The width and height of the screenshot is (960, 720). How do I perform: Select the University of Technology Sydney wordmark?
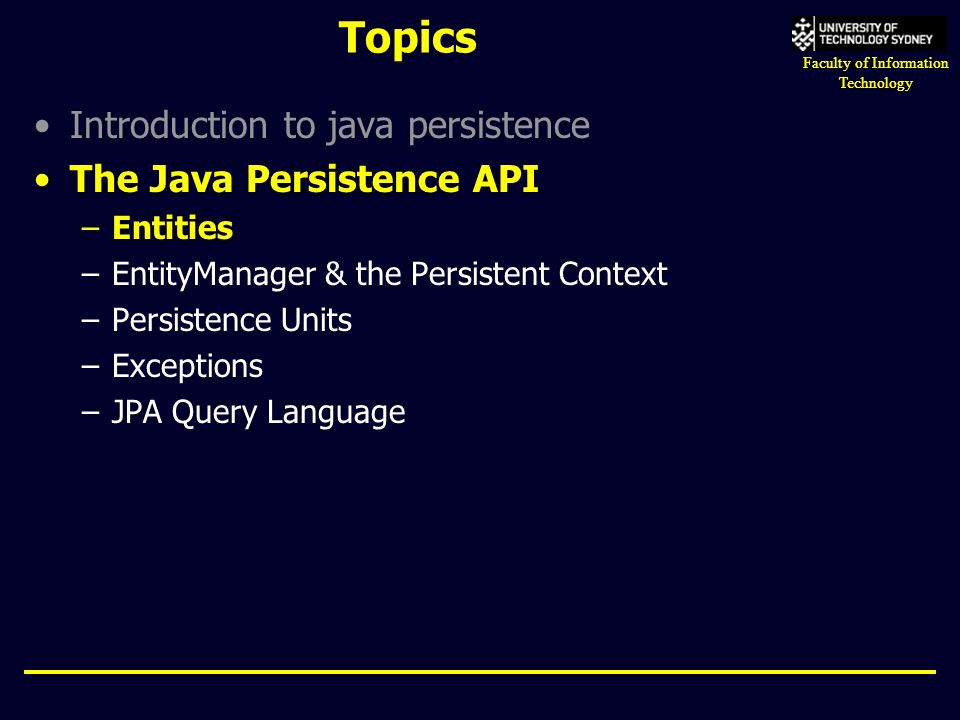[876, 34]
